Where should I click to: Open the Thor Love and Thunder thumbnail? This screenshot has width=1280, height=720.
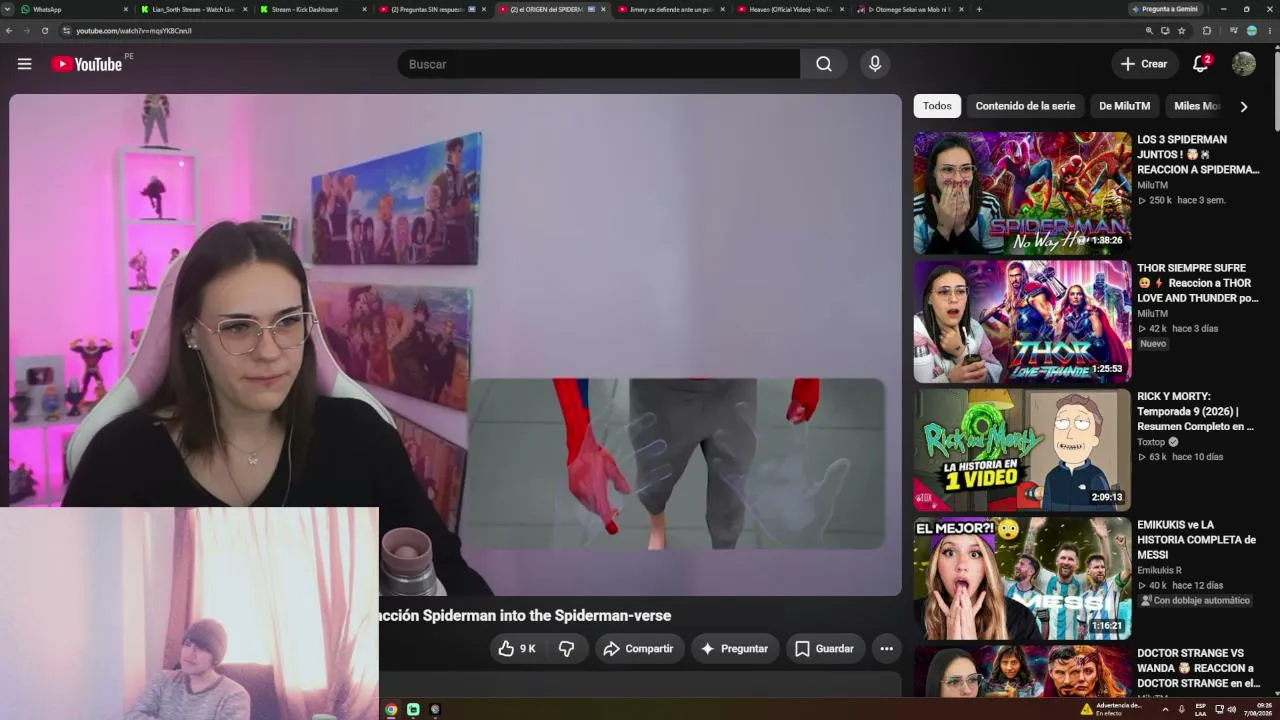point(1022,321)
